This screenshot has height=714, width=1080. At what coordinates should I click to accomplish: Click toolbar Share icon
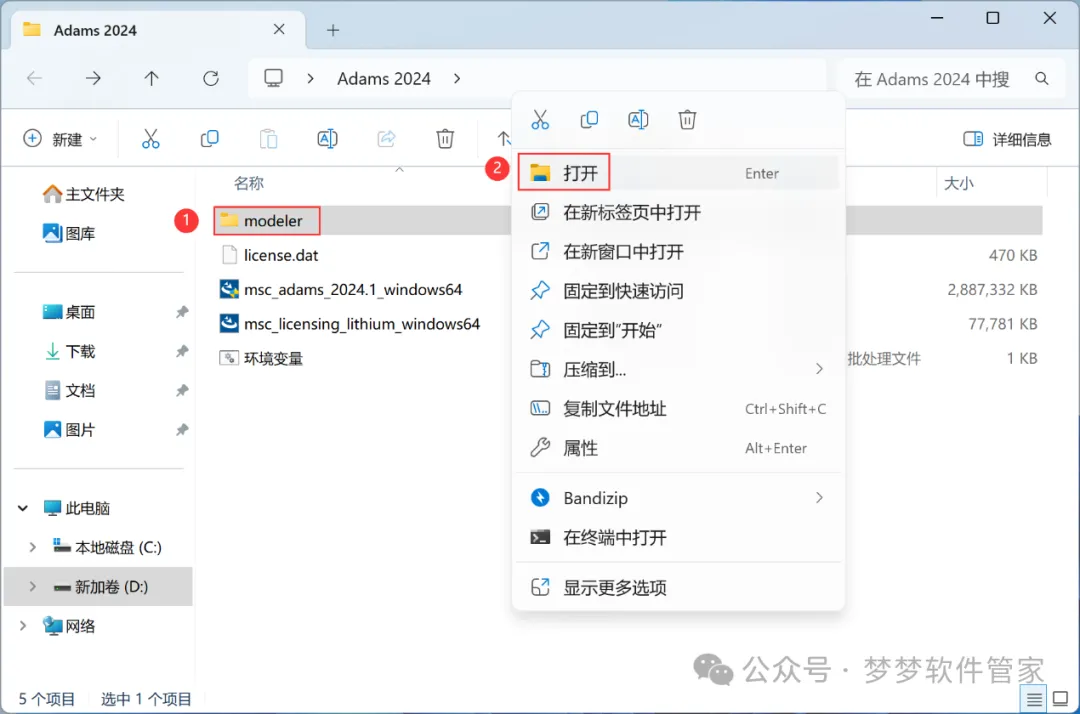coord(386,138)
